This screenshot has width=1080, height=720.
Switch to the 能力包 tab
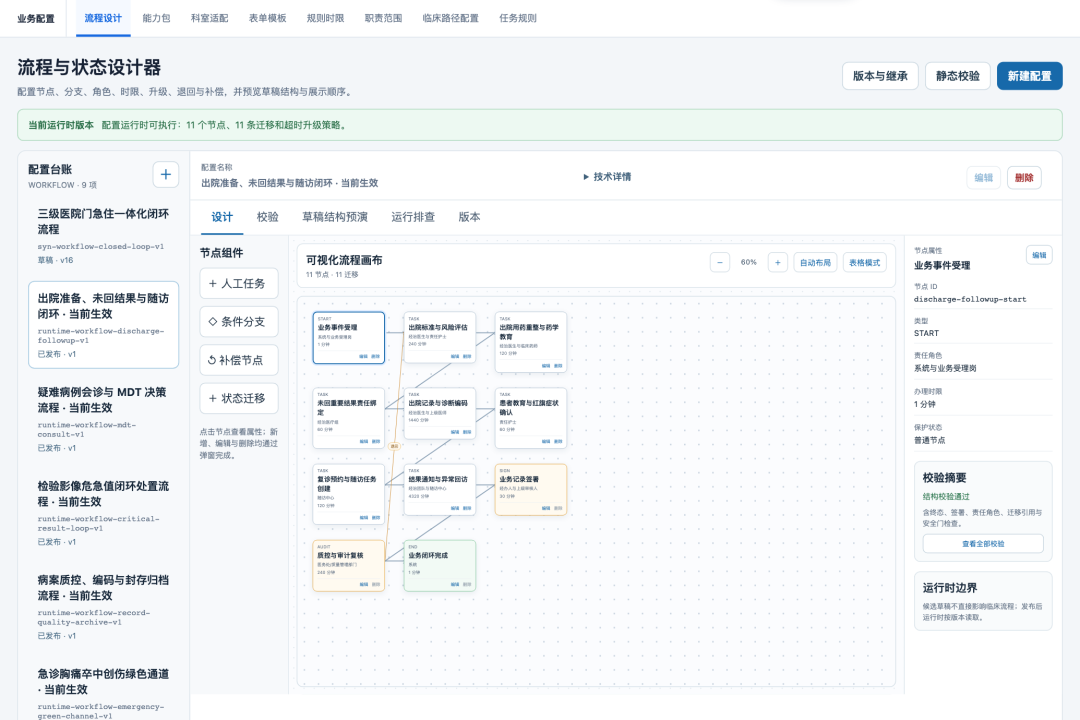pos(156,18)
